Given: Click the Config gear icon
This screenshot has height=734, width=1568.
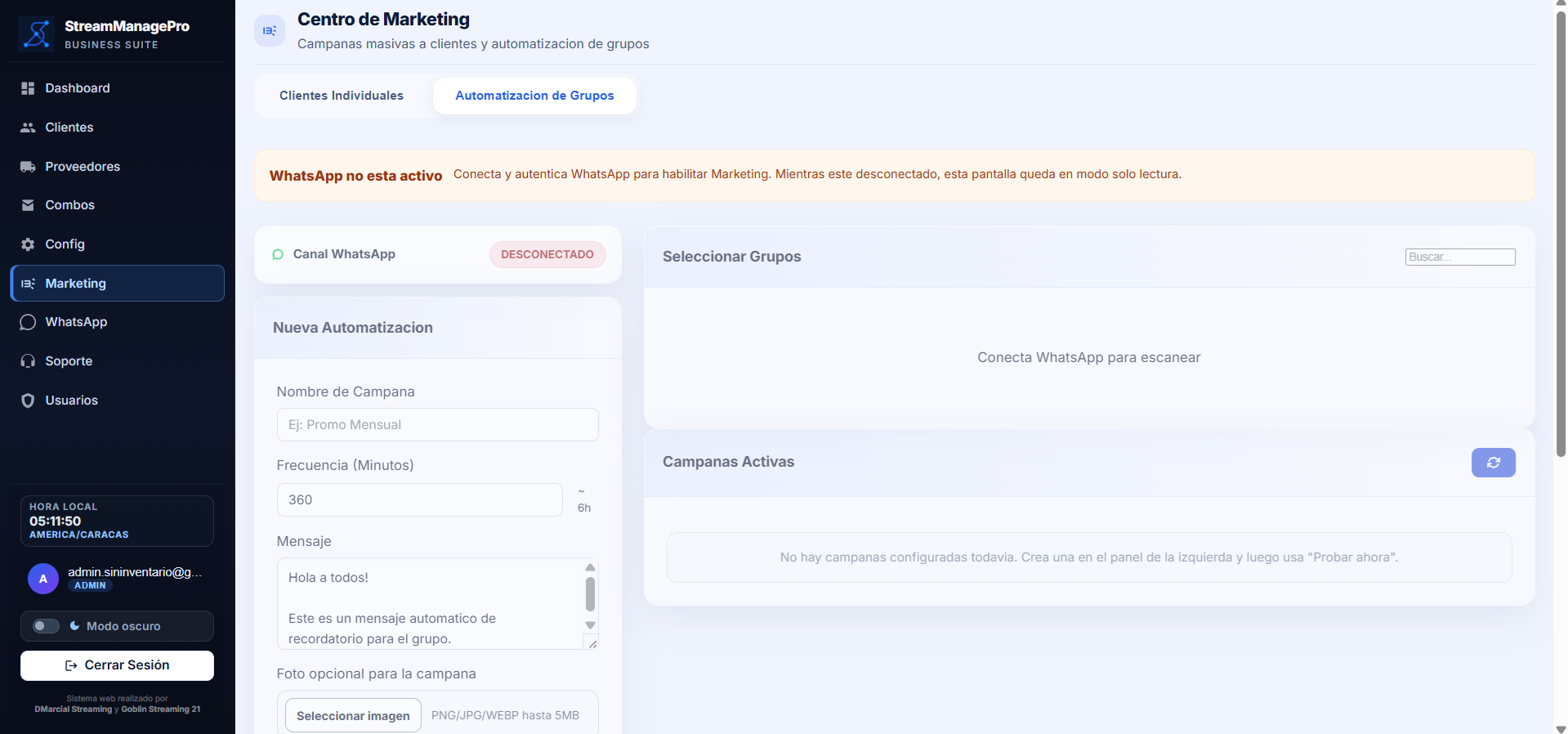Looking at the screenshot, I should point(28,244).
